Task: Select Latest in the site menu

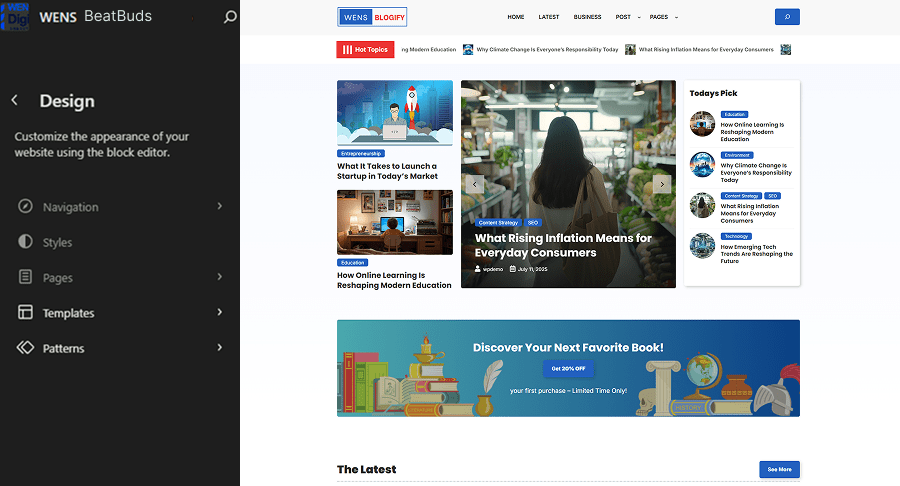Action: pos(549,17)
